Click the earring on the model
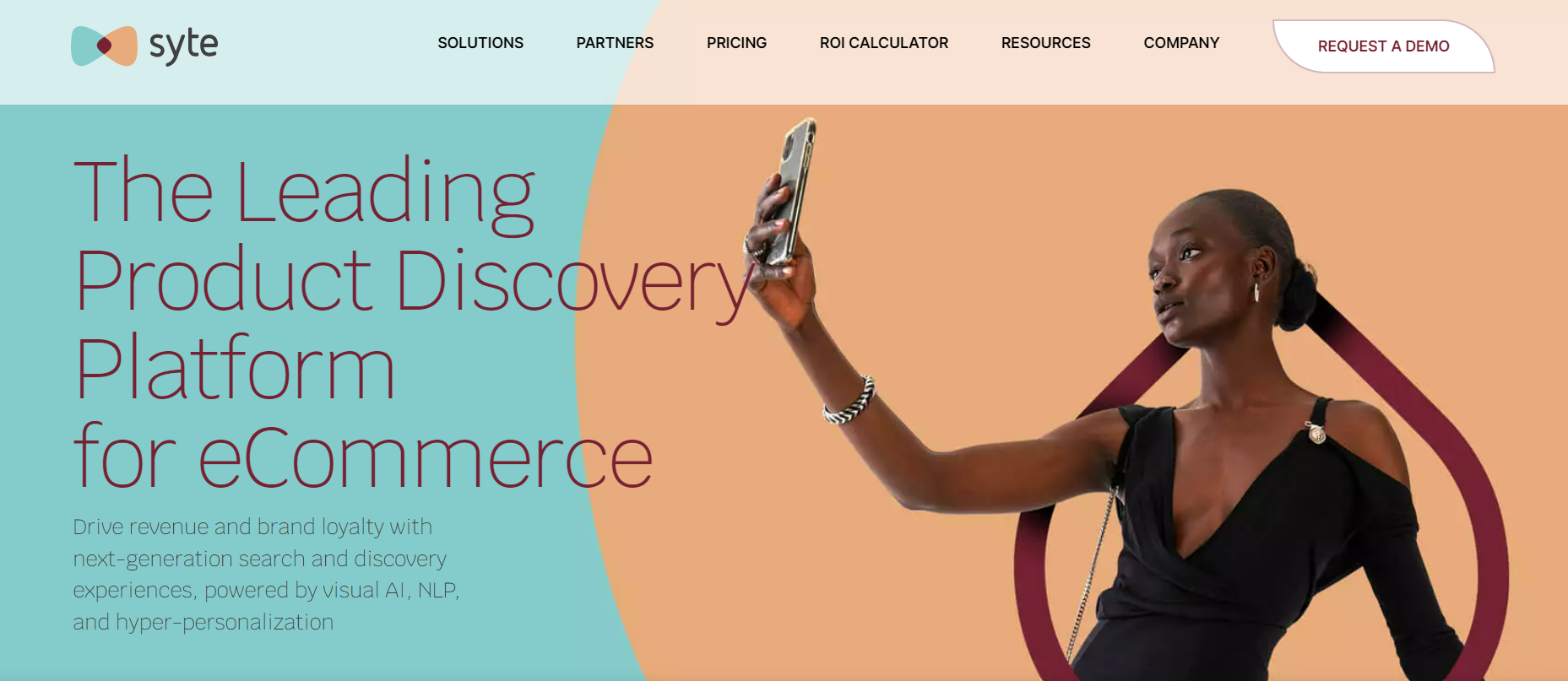The width and height of the screenshot is (1568, 681). coord(1256,293)
